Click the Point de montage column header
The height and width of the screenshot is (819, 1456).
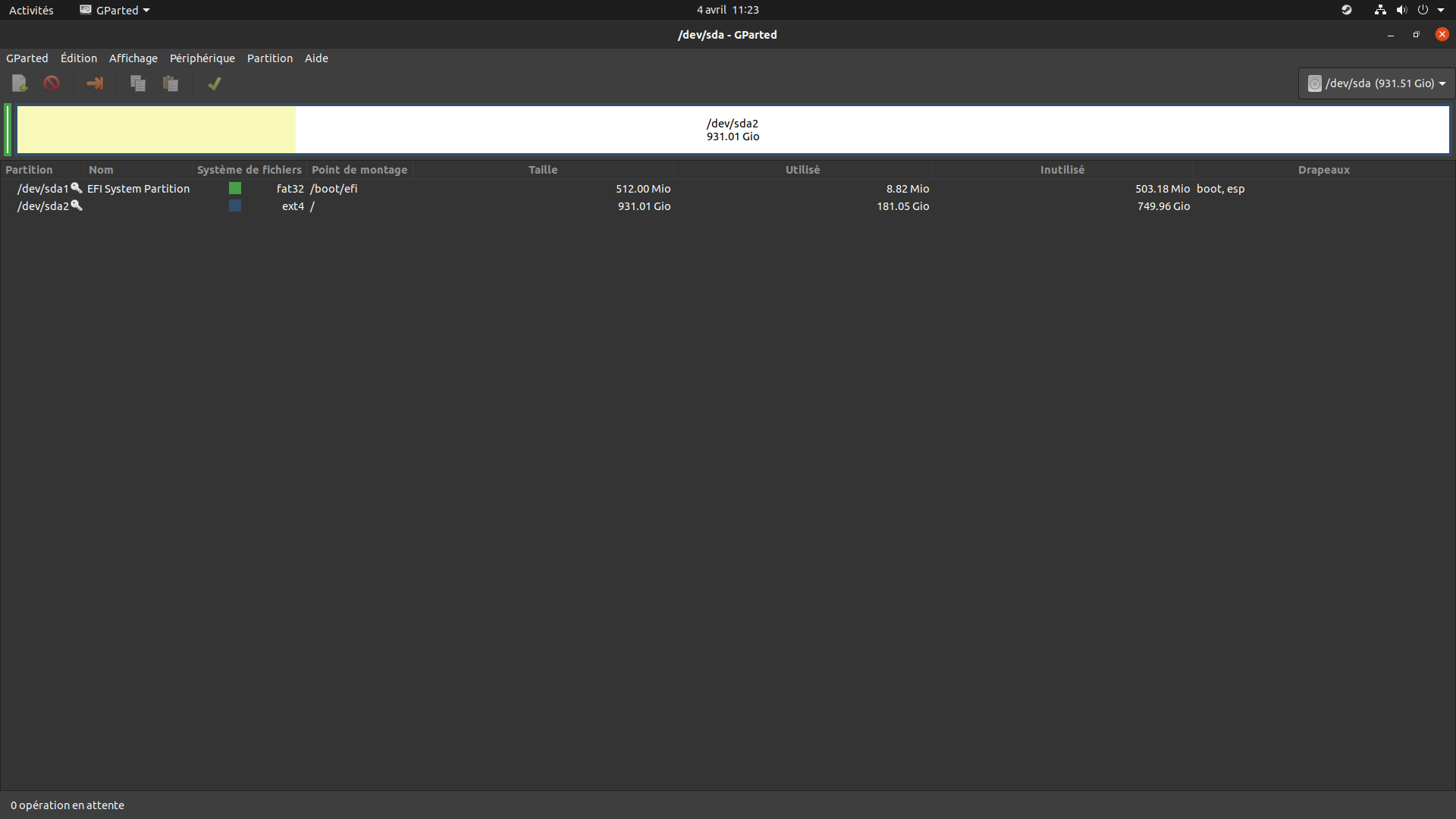pyautogui.click(x=360, y=170)
